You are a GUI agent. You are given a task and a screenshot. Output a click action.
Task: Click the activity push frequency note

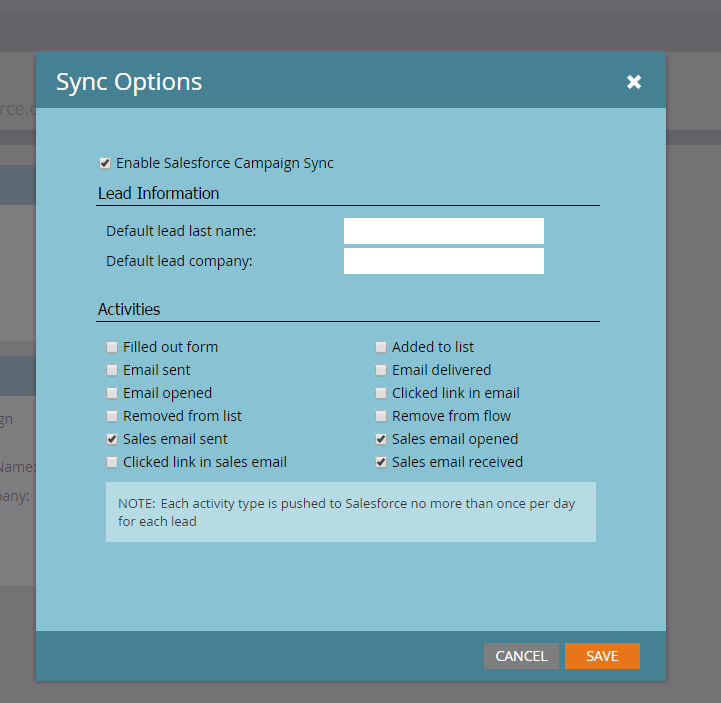[x=350, y=512]
